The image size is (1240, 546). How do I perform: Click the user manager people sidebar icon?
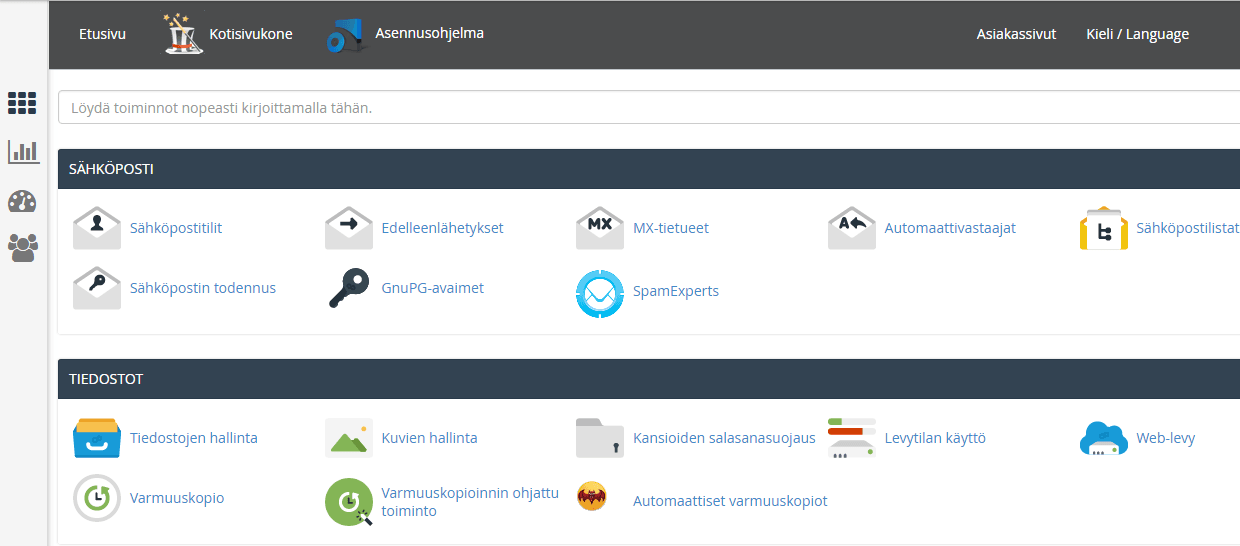(x=22, y=247)
